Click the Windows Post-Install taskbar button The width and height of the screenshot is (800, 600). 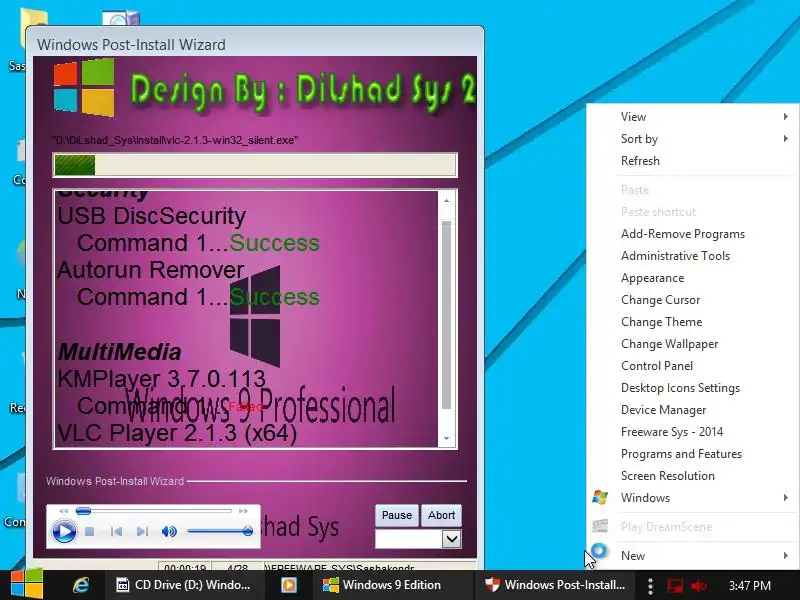(x=555, y=585)
